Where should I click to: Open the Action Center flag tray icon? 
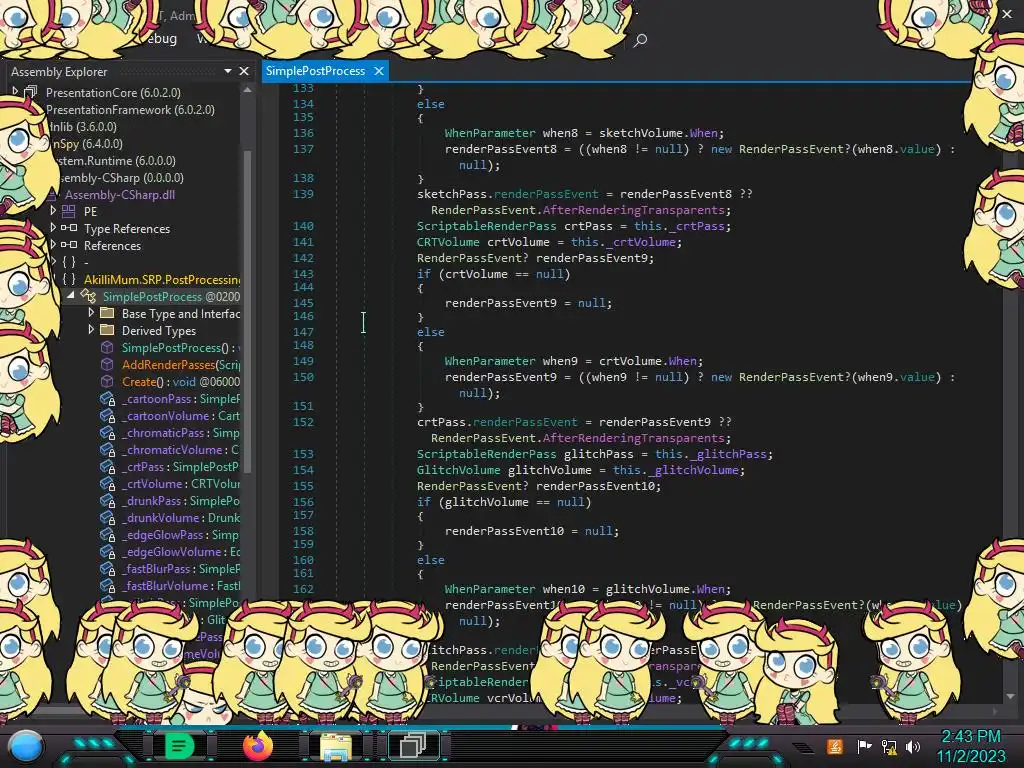click(x=864, y=746)
